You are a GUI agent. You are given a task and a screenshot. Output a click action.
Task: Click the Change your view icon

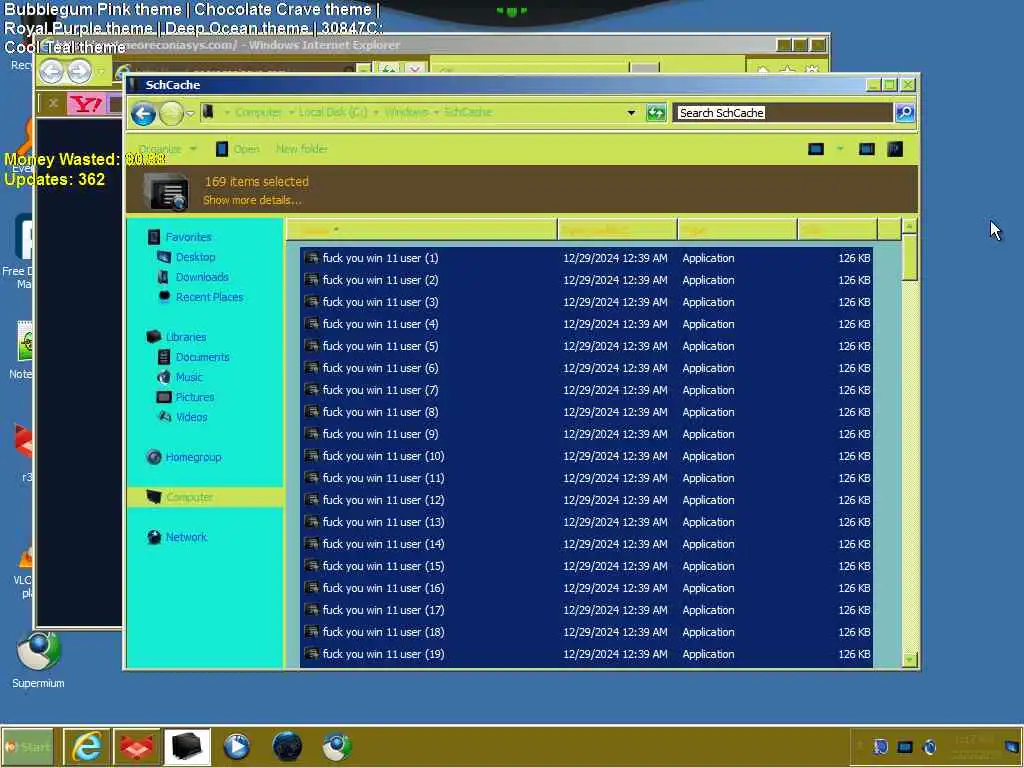click(x=816, y=149)
